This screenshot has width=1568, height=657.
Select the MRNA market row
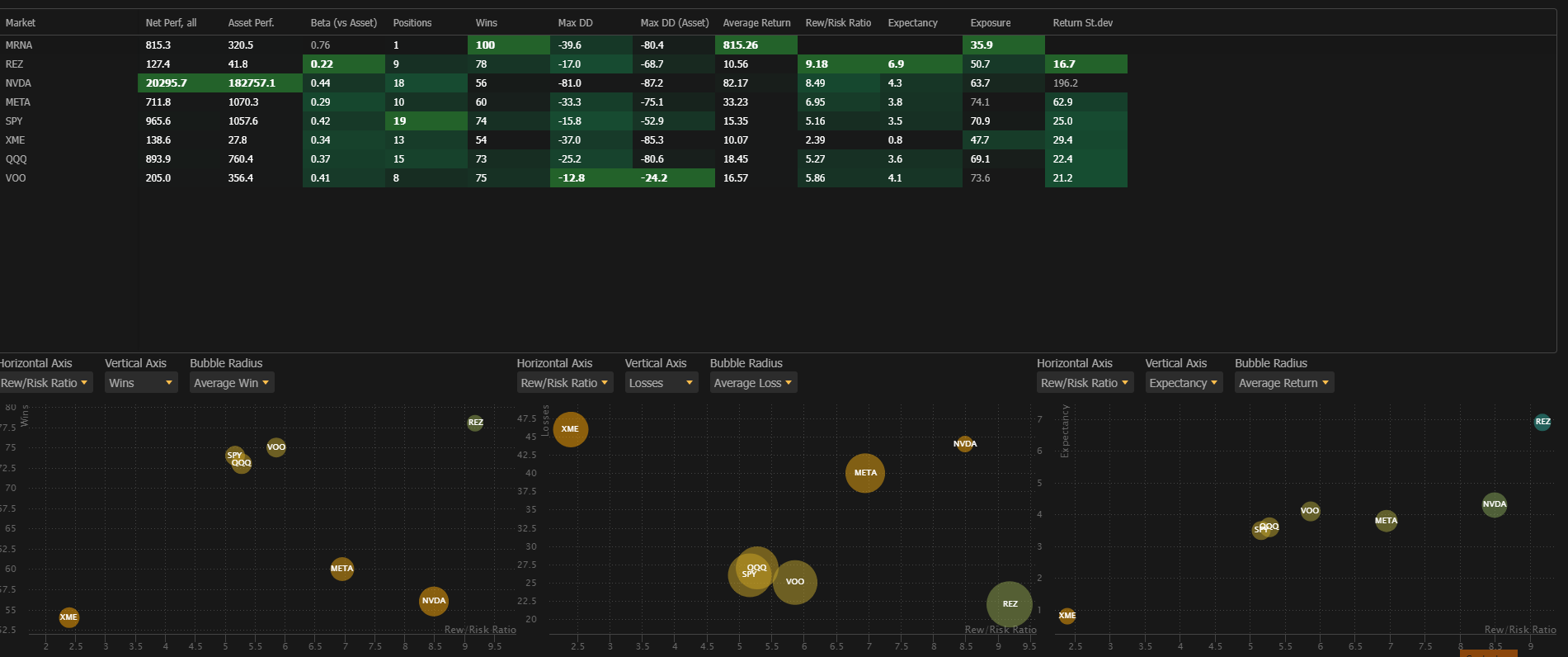[563, 45]
